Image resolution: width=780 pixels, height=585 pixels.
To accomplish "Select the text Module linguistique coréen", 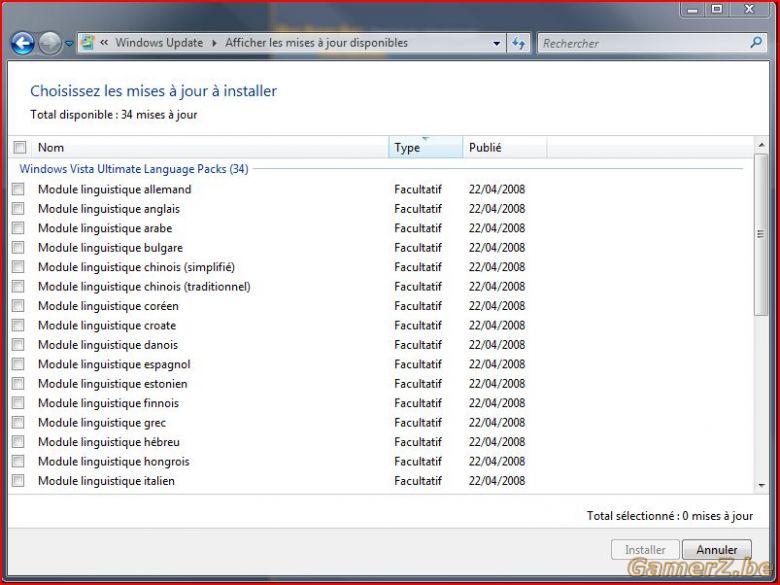I will click(108, 306).
